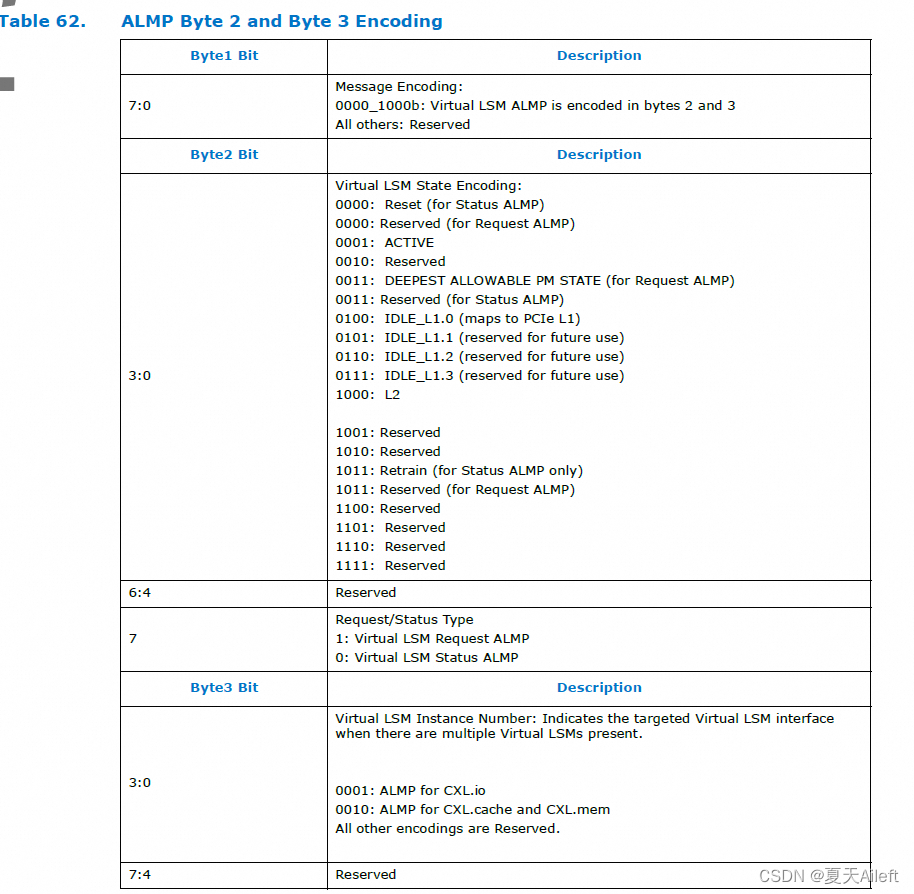This screenshot has width=914, height=894.
Task: Click the first Description header cell
Action: click(x=599, y=56)
